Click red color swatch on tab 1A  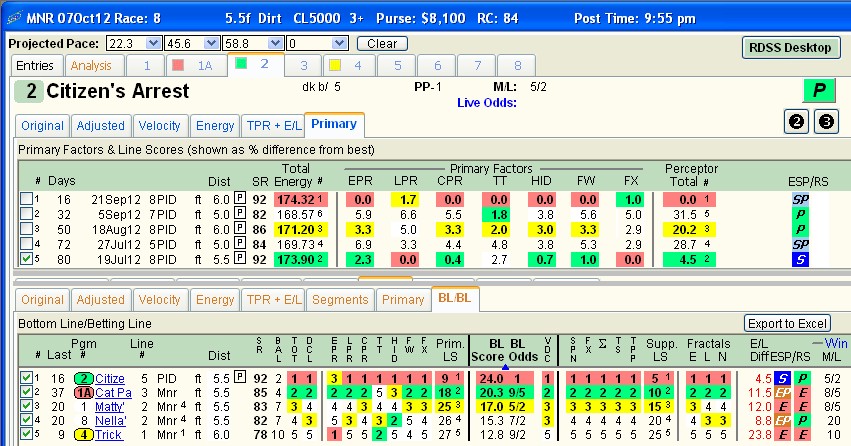177,65
